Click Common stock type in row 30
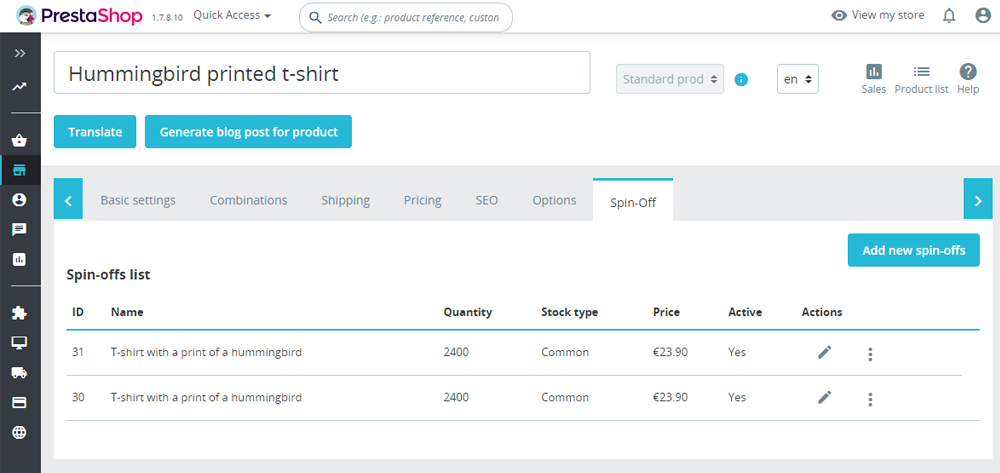Screen dimensions: 1000x473 (565, 397)
